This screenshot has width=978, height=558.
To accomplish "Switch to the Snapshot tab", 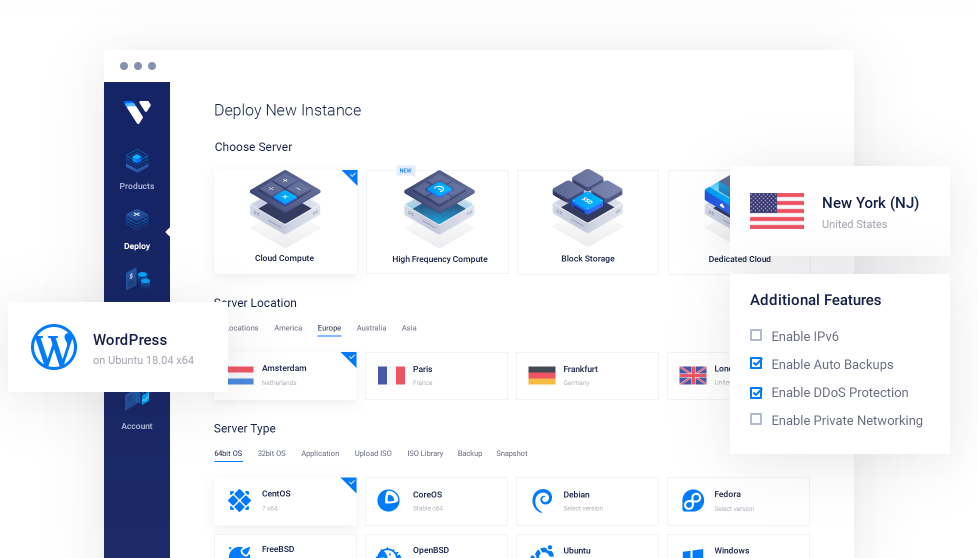I will 512,453.
